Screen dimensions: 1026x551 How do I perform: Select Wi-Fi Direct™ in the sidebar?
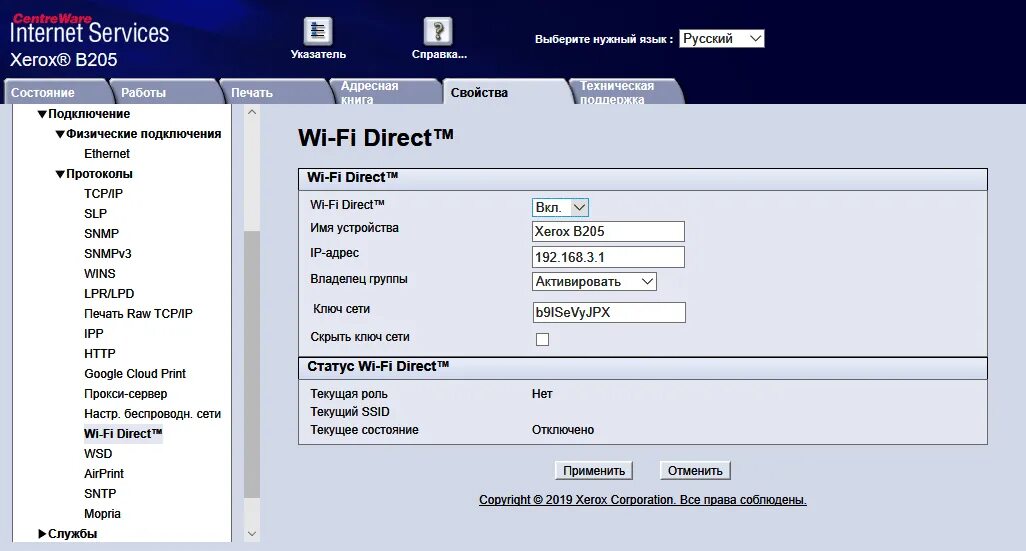123,434
